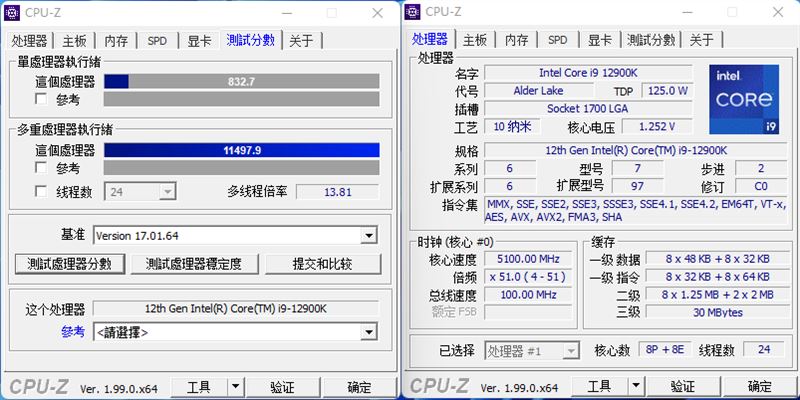Click the 提交和比較 button
Screen dimensions: 800x400
point(322,264)
